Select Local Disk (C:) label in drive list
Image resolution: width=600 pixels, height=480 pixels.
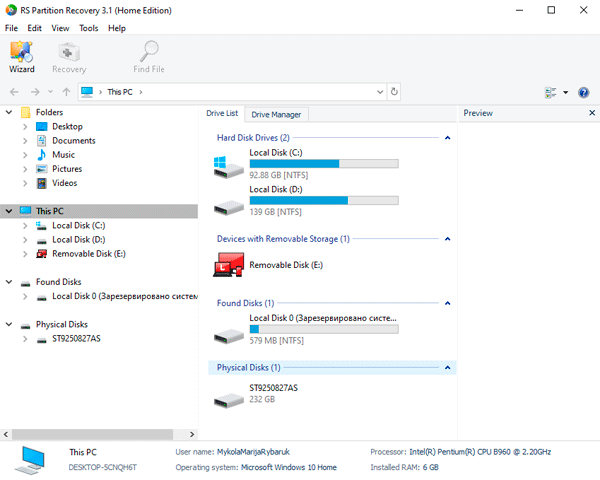click(276, 153)
